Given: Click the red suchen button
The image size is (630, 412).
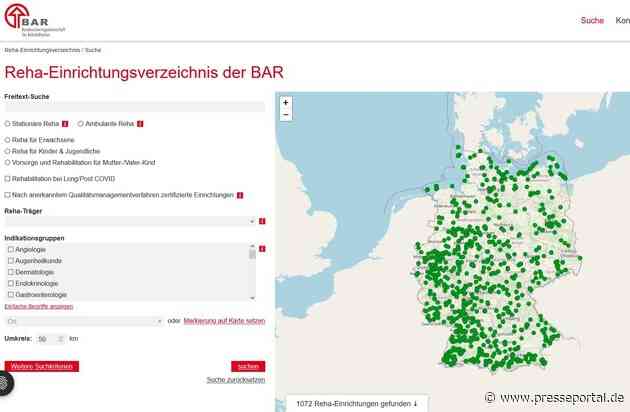Looking at the screenshot, I should pos(248,366).
